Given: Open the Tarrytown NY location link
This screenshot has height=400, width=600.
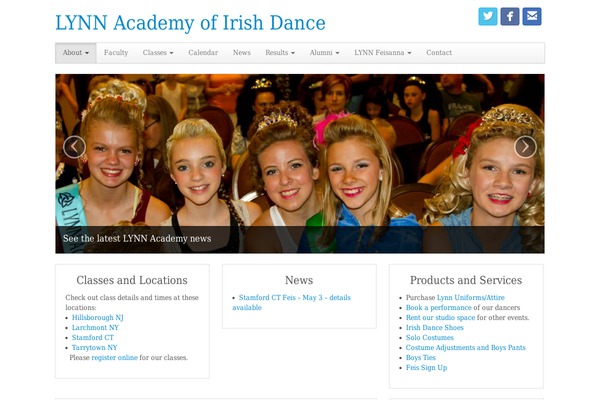Looking at the screenshot, I should click(x=95, y=348).
